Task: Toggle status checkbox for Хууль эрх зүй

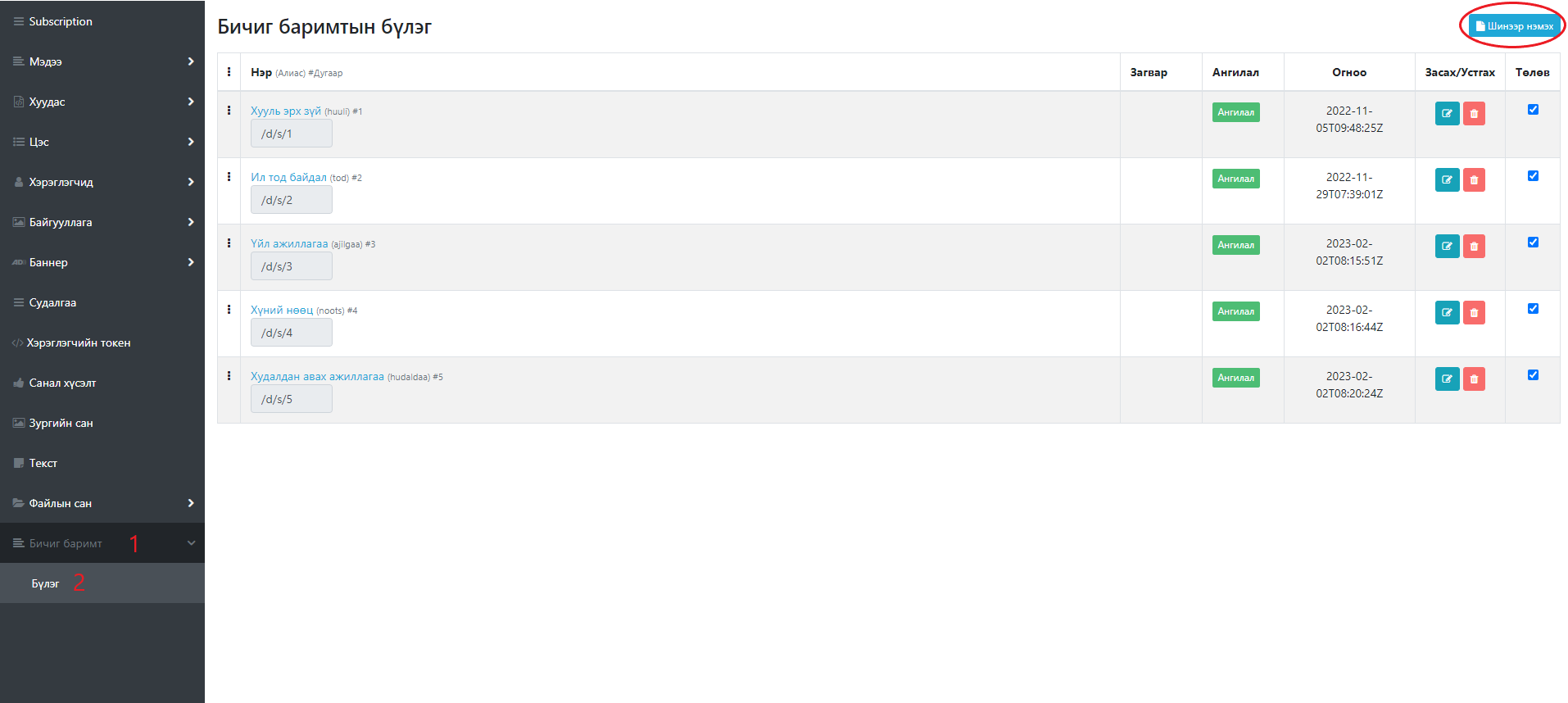Action: [x=1533, y=110]
